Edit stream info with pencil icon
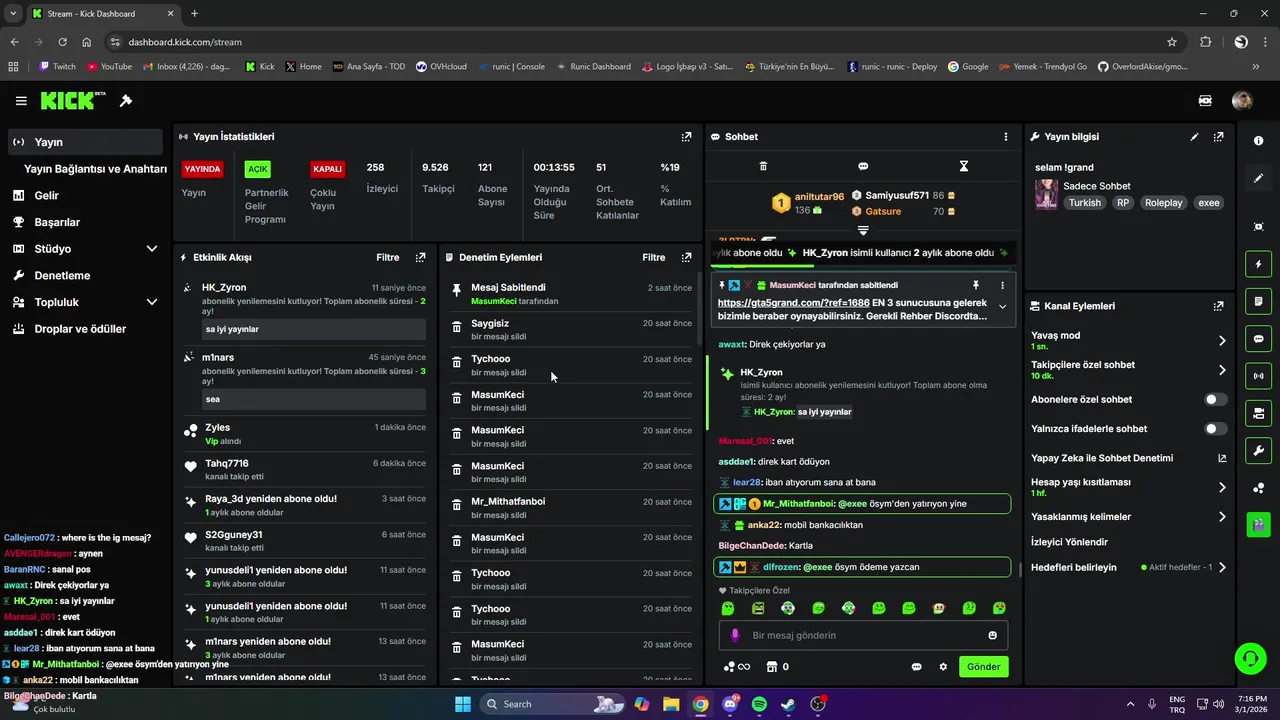The height and width of the screenshot is (720, 1280). pos(1194,137)
